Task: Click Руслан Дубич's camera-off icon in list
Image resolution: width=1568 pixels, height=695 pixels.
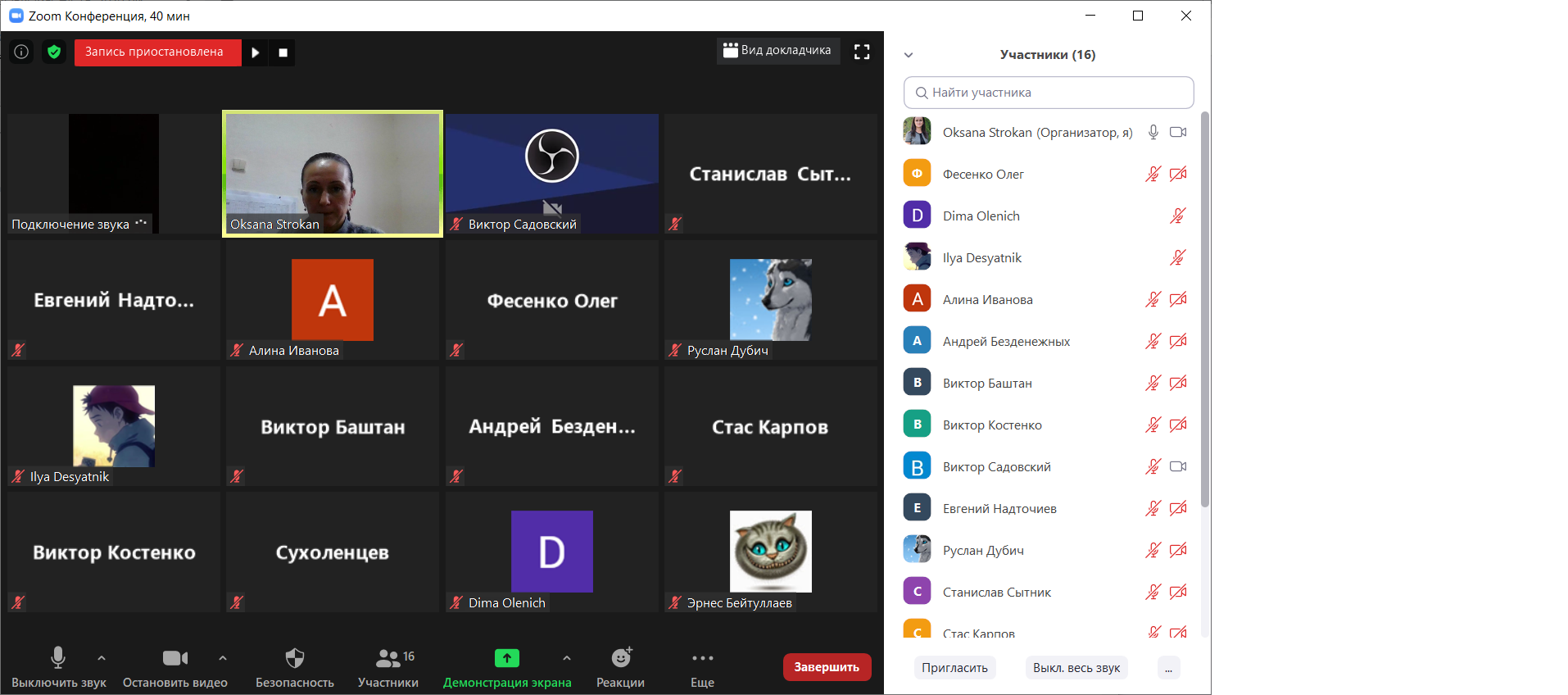Action: (1178, 550)
